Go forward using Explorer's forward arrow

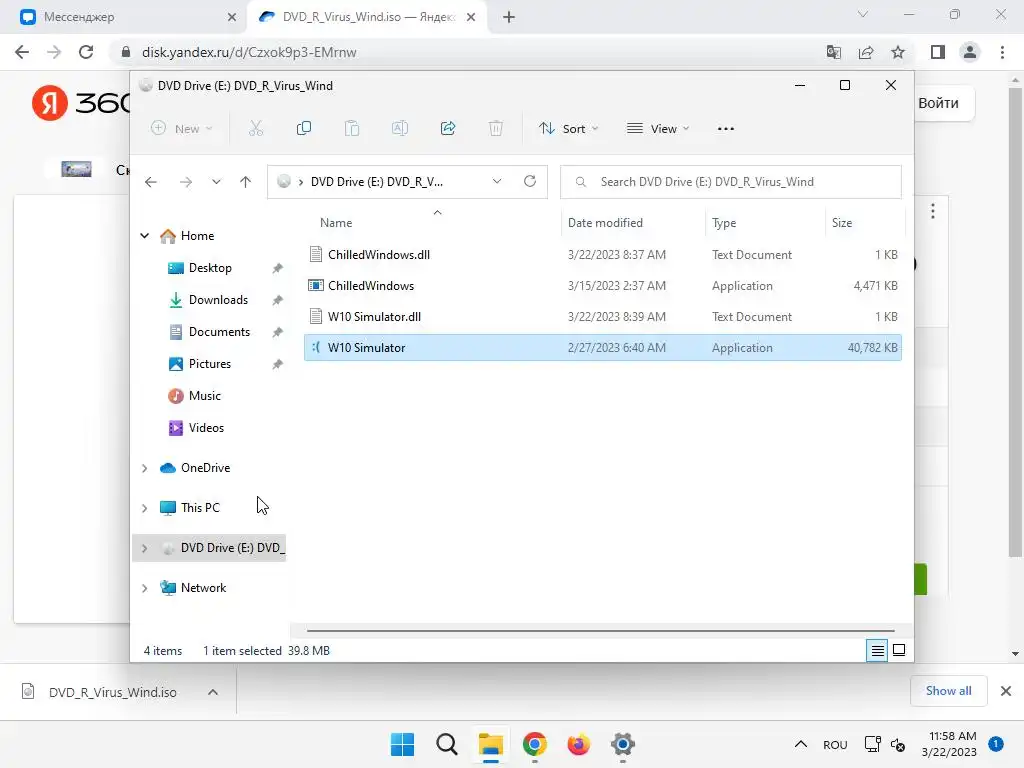[x=186, y=182]
